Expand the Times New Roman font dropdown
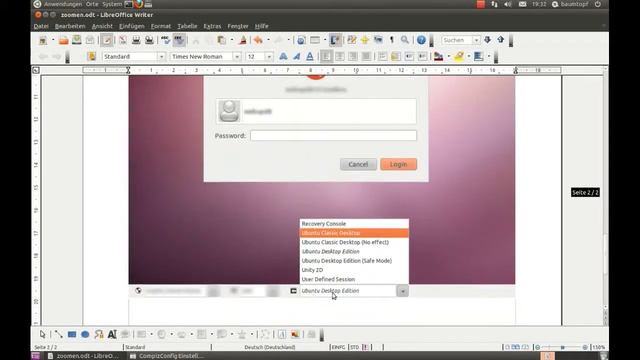The width and height of the screenshot is (640, 360). click(x=237, y=56)
